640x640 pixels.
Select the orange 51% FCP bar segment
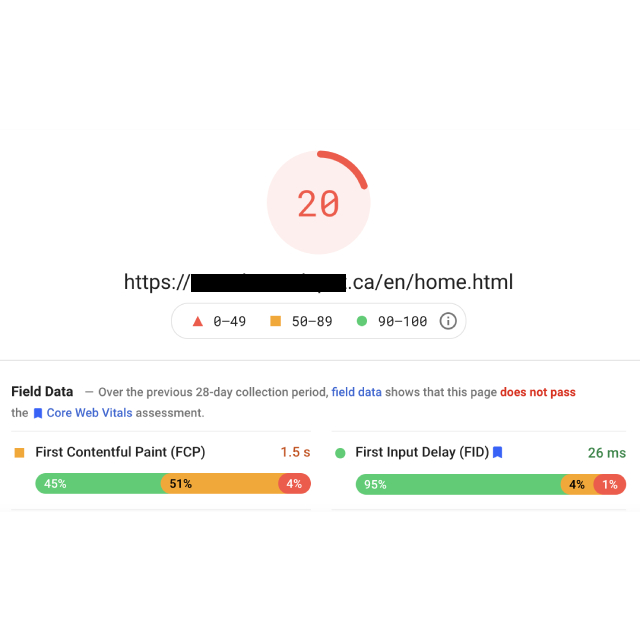pyautogui.click(x=219, y=484)
